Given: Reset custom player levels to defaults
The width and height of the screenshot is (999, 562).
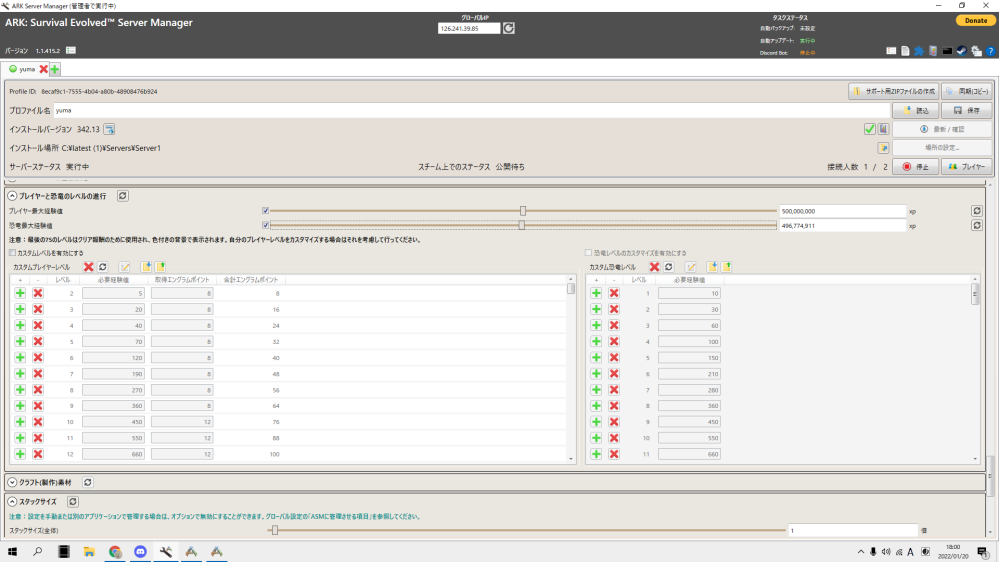Looking at the screenshot, I should [x=103, y=267].
